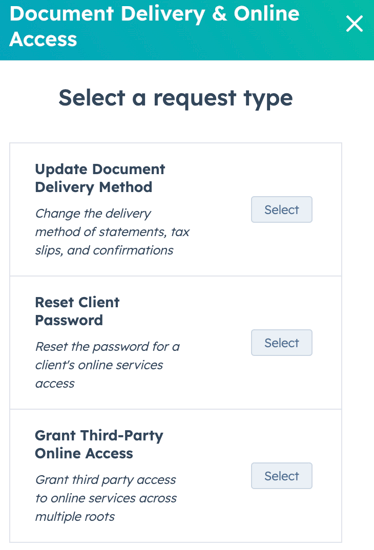Select the Reset Client Password request

click(281, 342)
